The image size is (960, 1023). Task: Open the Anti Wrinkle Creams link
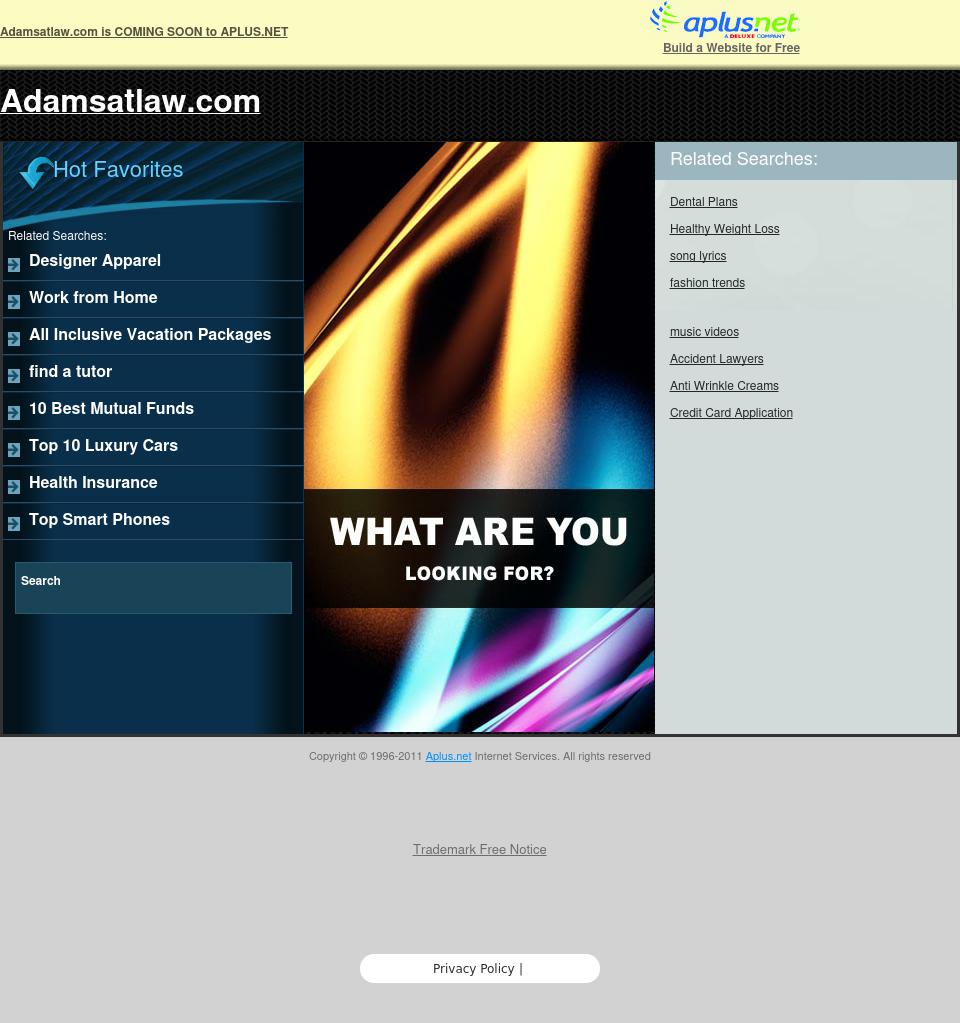(724, 386)
